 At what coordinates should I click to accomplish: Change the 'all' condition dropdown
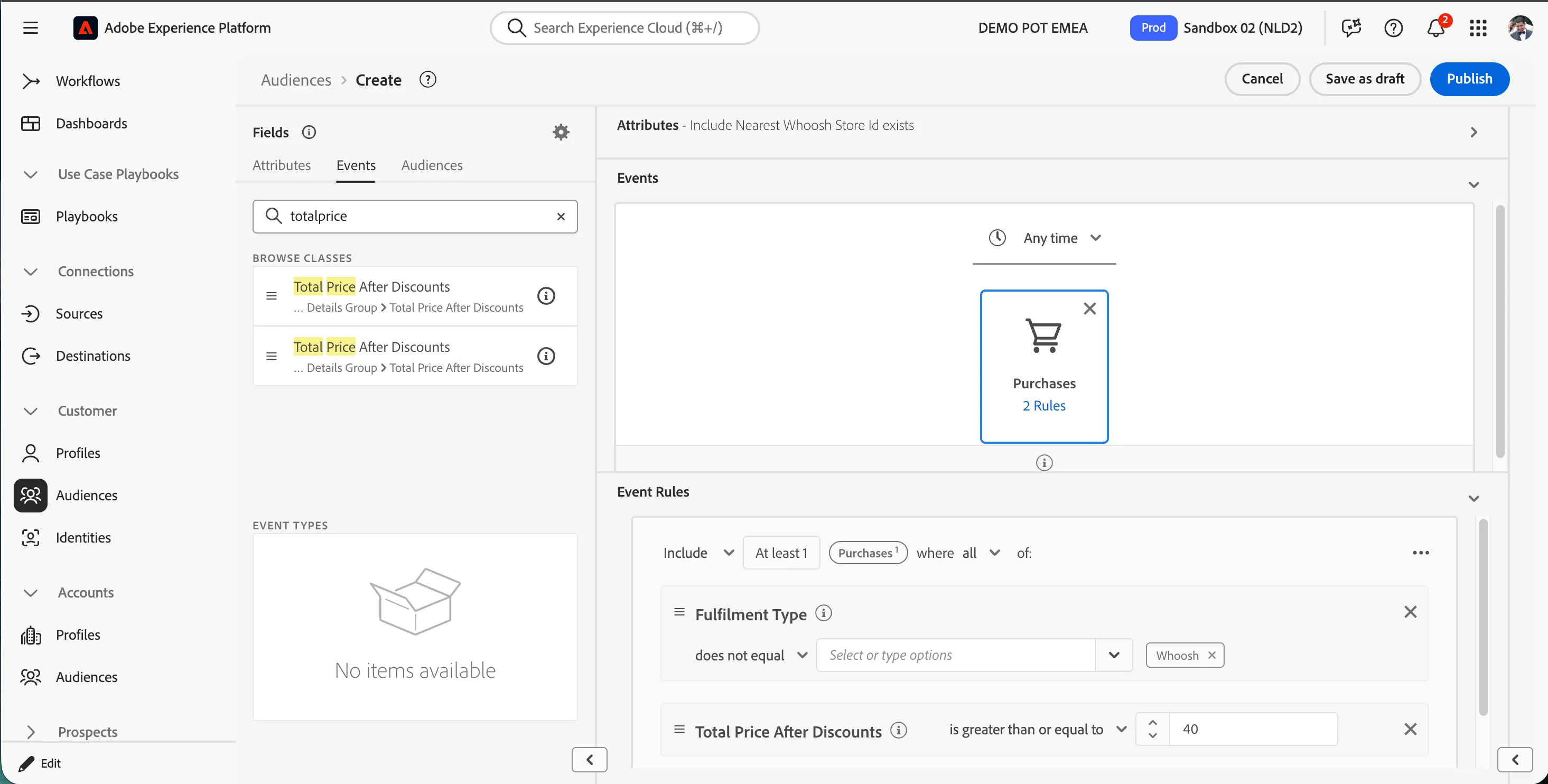981,553
